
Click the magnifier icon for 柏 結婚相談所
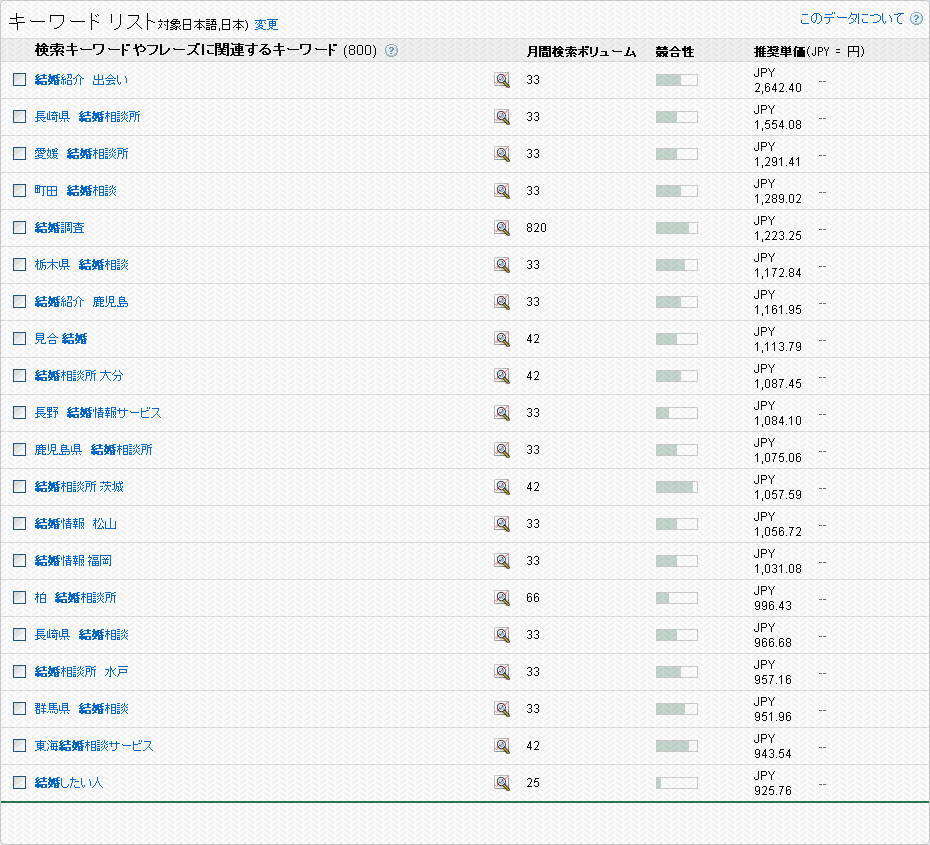pos(502,598)
